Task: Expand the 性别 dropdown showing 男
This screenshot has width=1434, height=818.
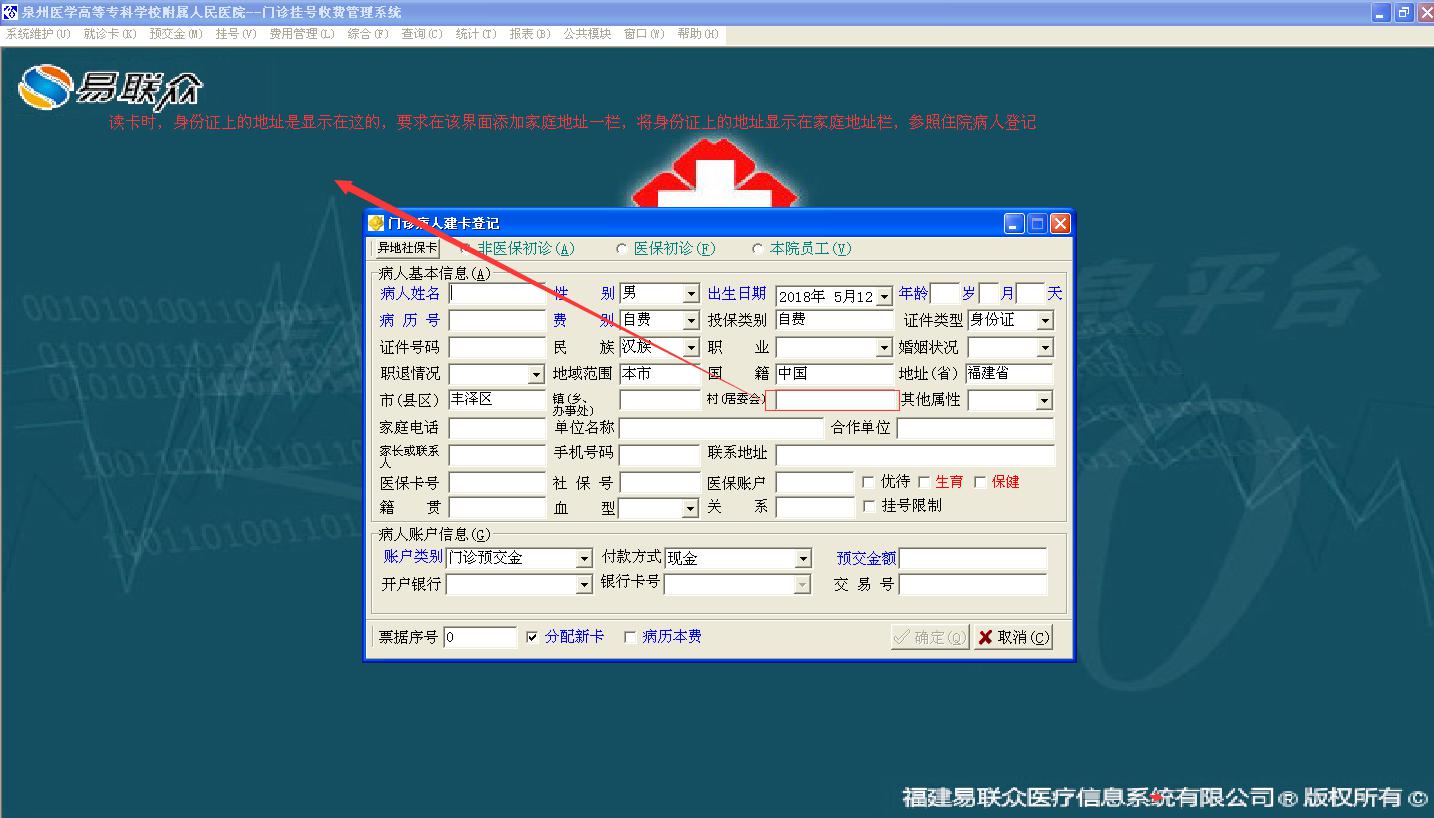Action: (x=691, y=294)
